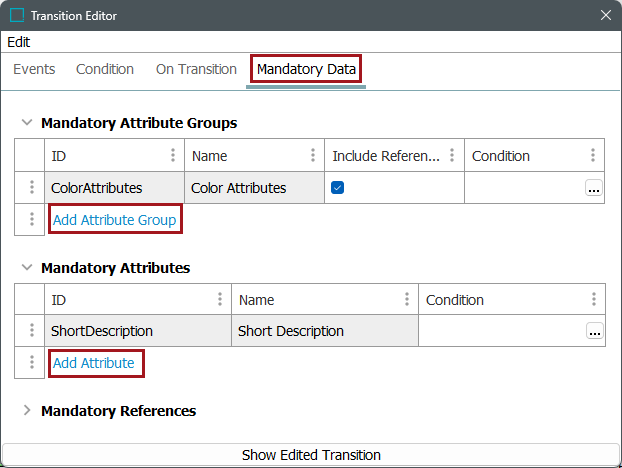Collapse the Mandatory Attribute Groups section
Image resolution: width=622 pixels, height=468 pixels.
(x=27, y=122)
